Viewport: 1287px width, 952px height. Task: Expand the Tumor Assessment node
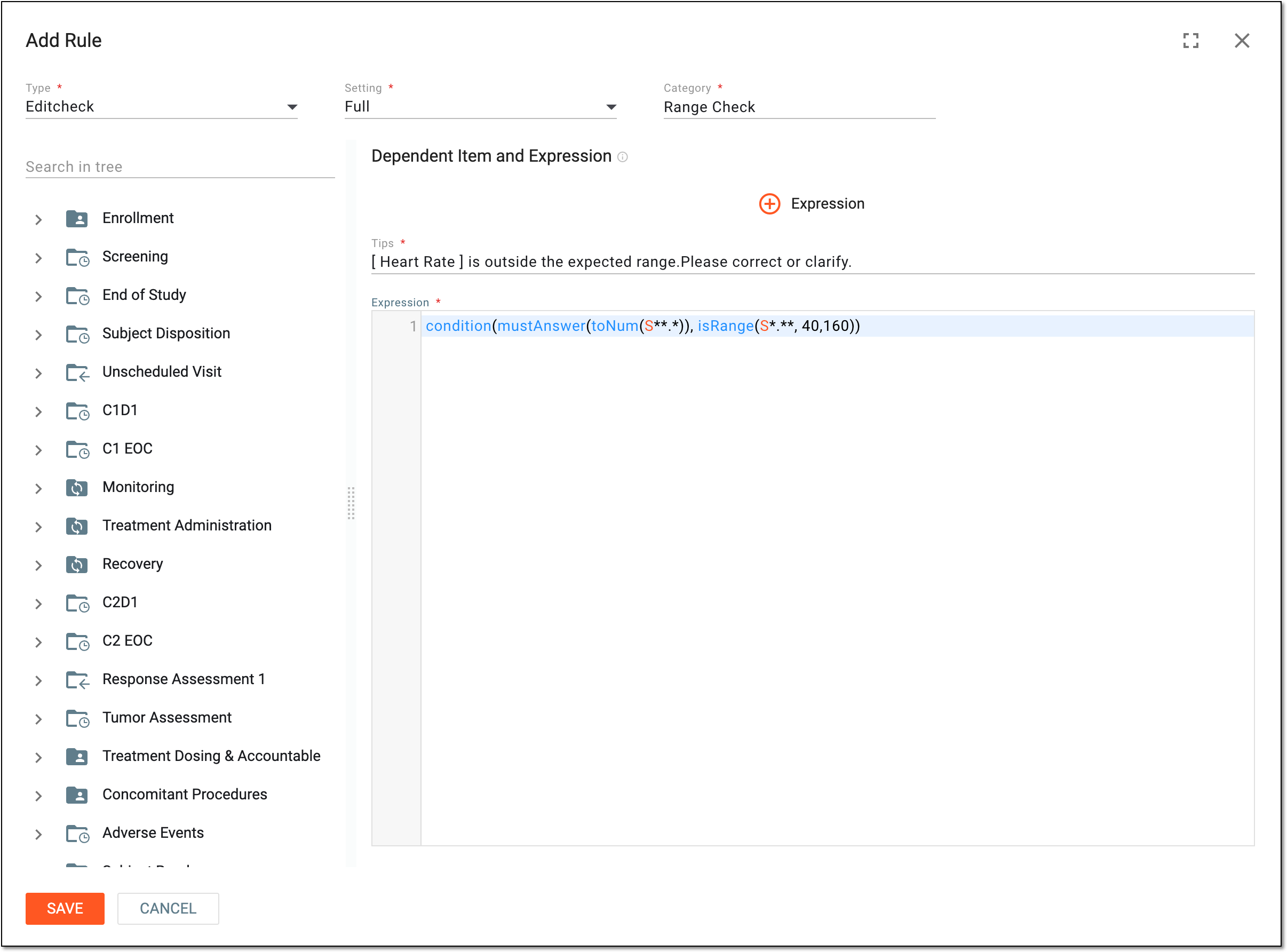pos(38,719)
